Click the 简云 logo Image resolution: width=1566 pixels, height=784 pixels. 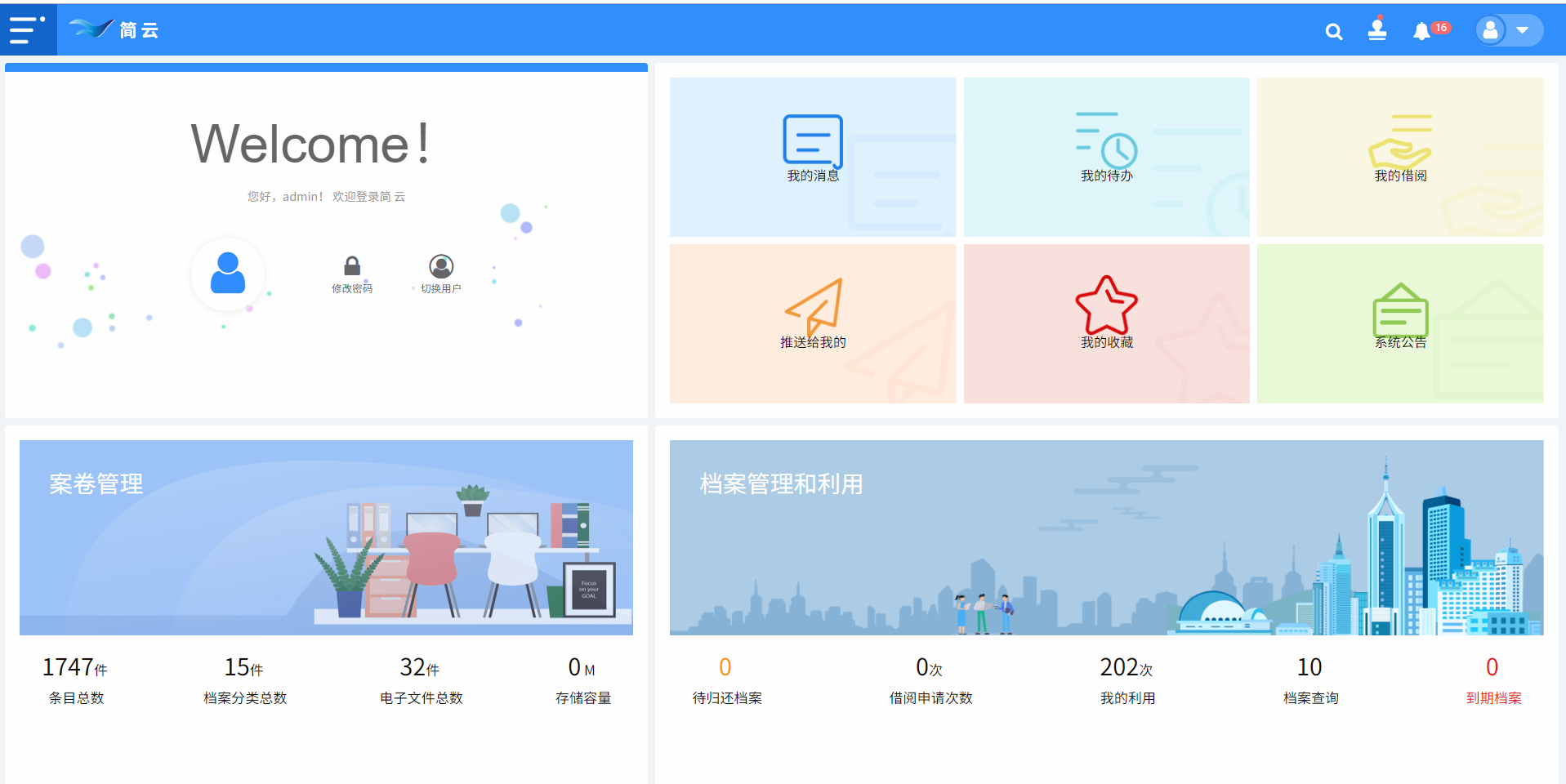(x=114, y=30)
